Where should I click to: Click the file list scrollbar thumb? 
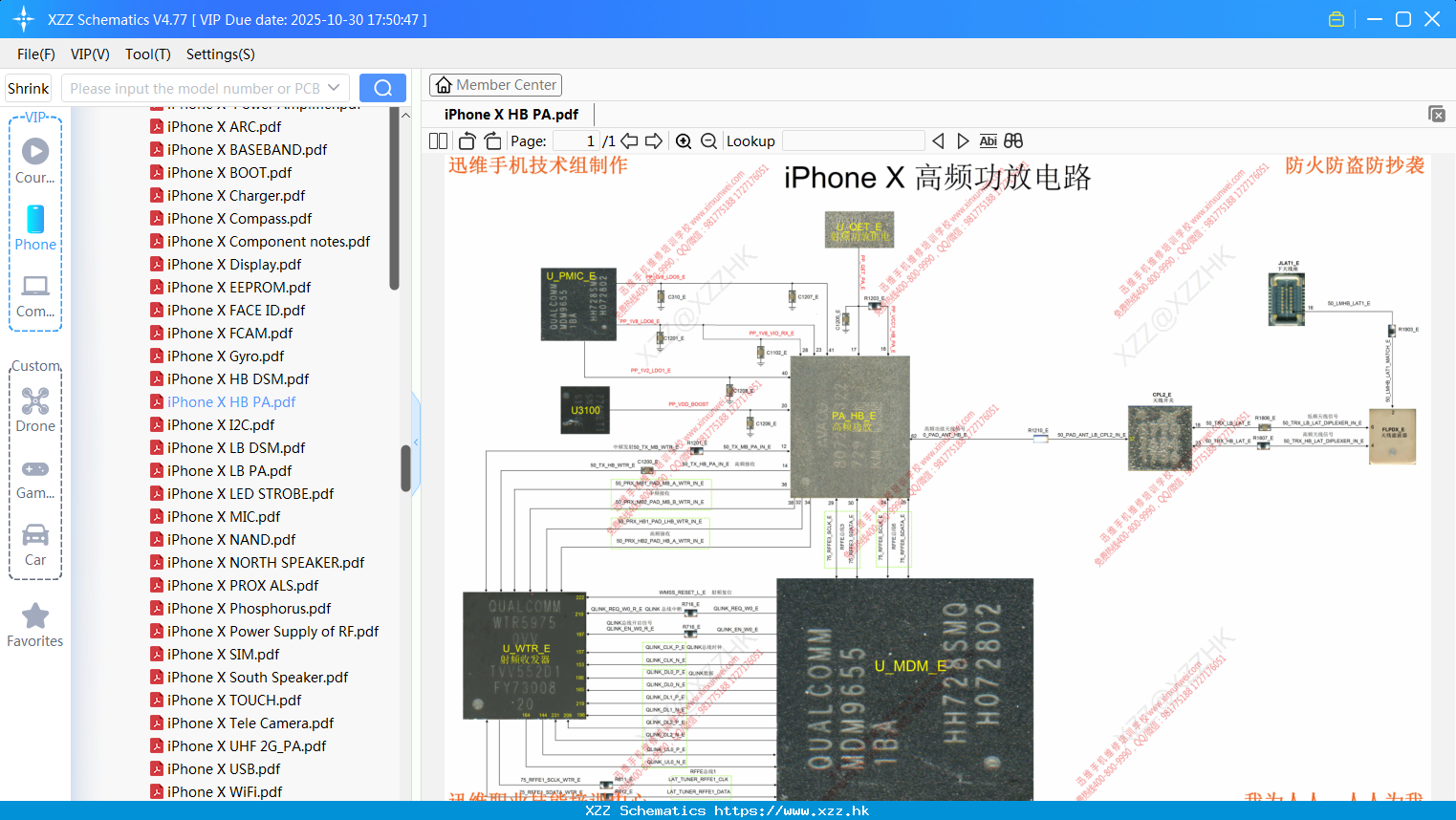pyautogui.click(x=405, y=468)
